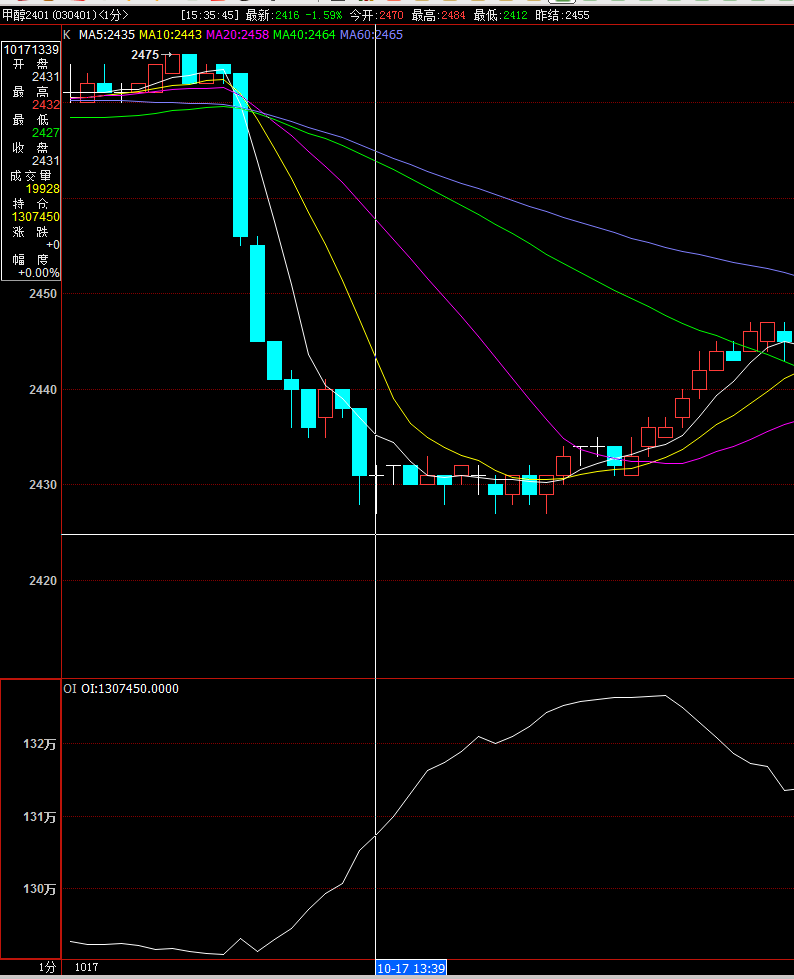This screenshot has width=794, height=979.
Task: Click the header 最低:2412 value
Action: click(x=500, y=15)
